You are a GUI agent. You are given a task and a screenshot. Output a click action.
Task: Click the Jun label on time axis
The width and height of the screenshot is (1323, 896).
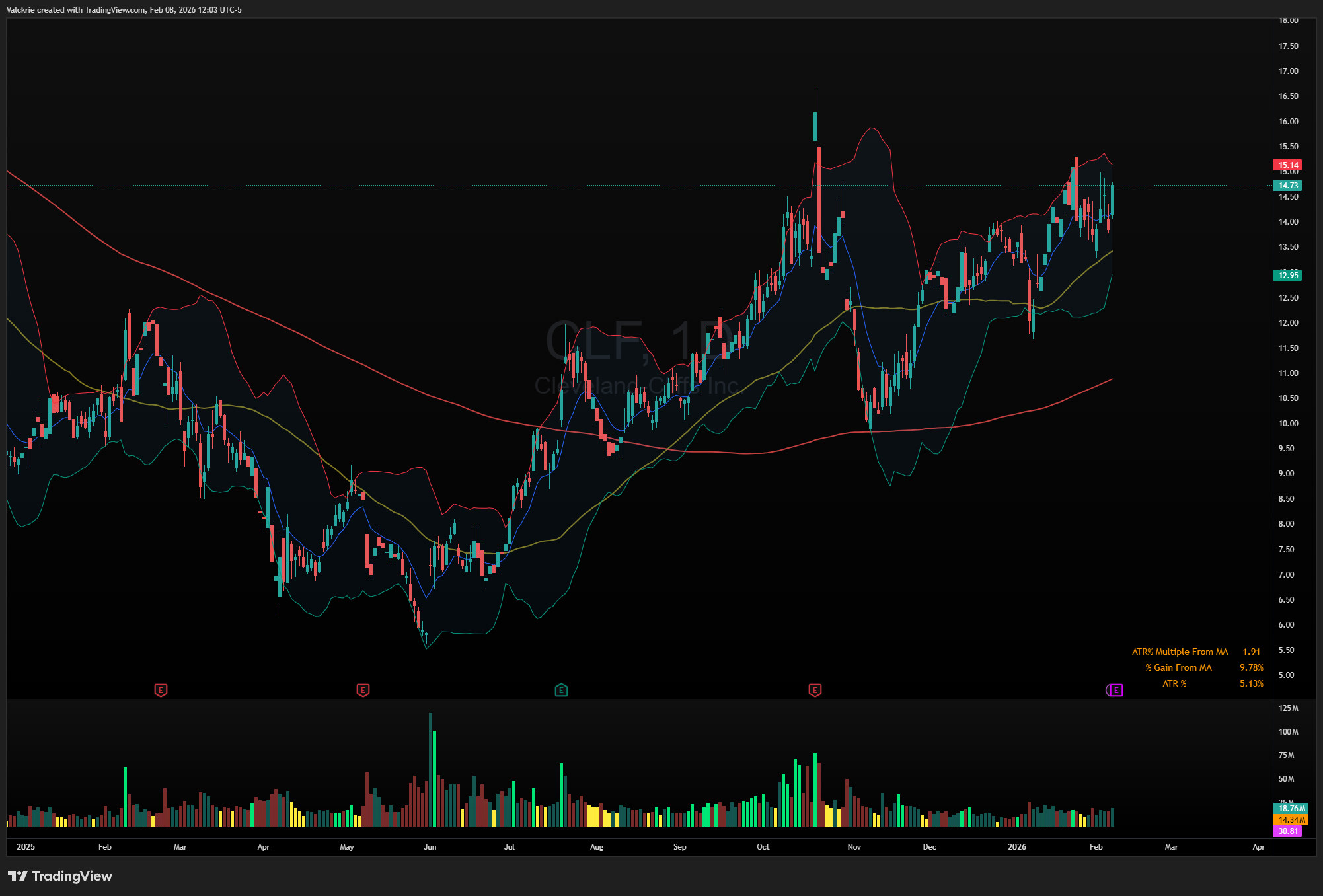(x=430, y=847)
